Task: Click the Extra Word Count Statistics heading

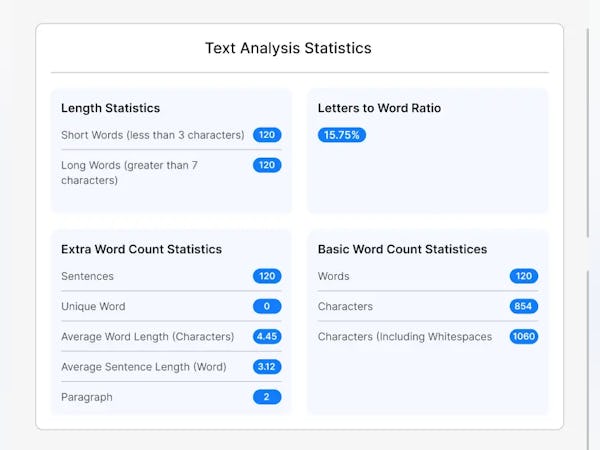Action: tap(141, 249)
